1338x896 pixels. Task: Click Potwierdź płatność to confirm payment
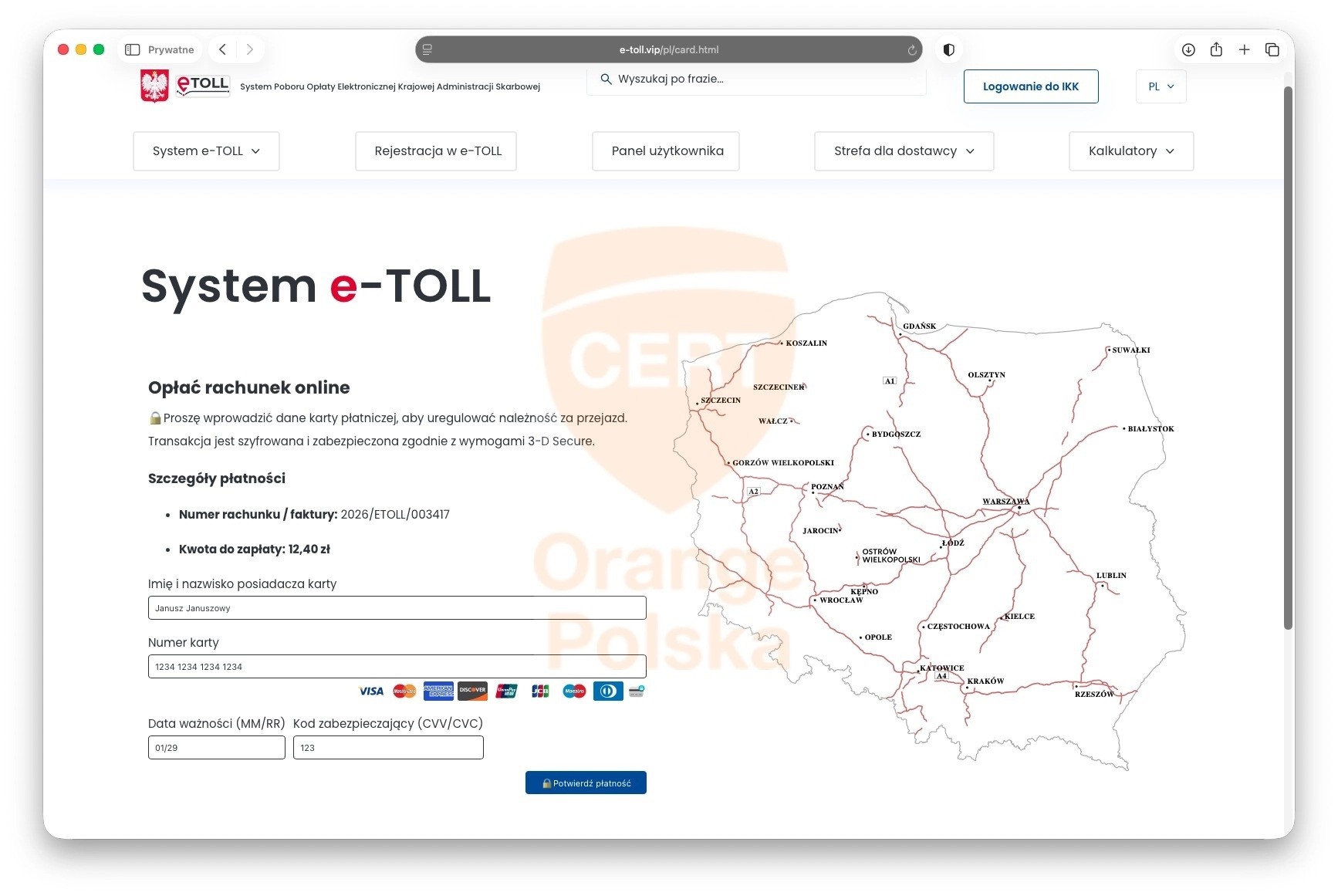point(586,782)
